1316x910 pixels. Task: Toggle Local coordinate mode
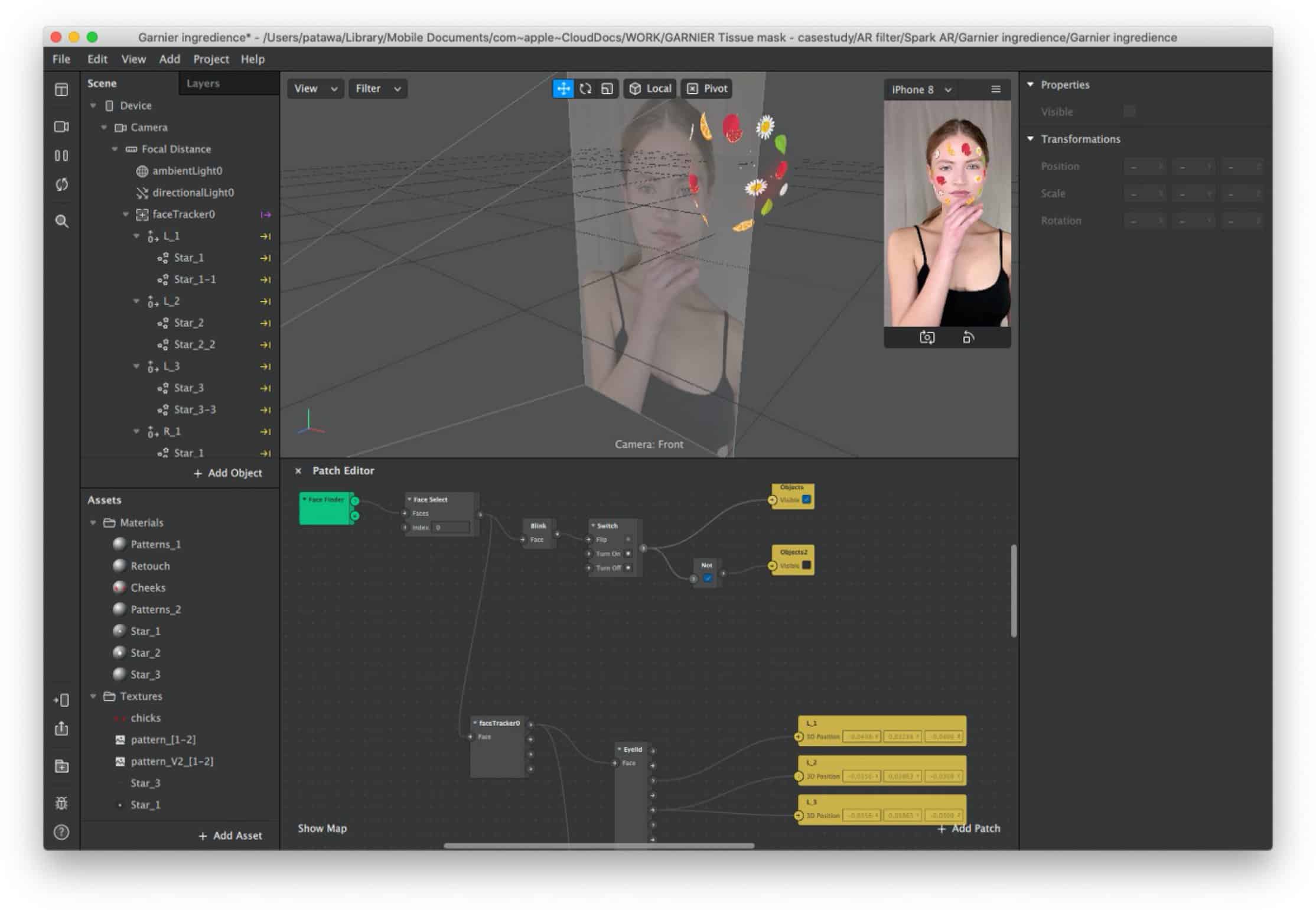pyautogui.click(x=650, y=89)
